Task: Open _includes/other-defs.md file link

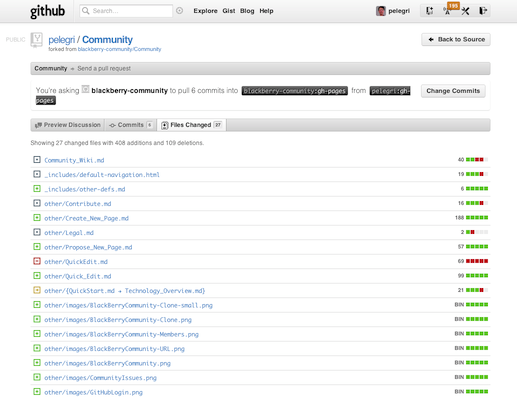Action: pyautogui.click(x=85, y=189)
